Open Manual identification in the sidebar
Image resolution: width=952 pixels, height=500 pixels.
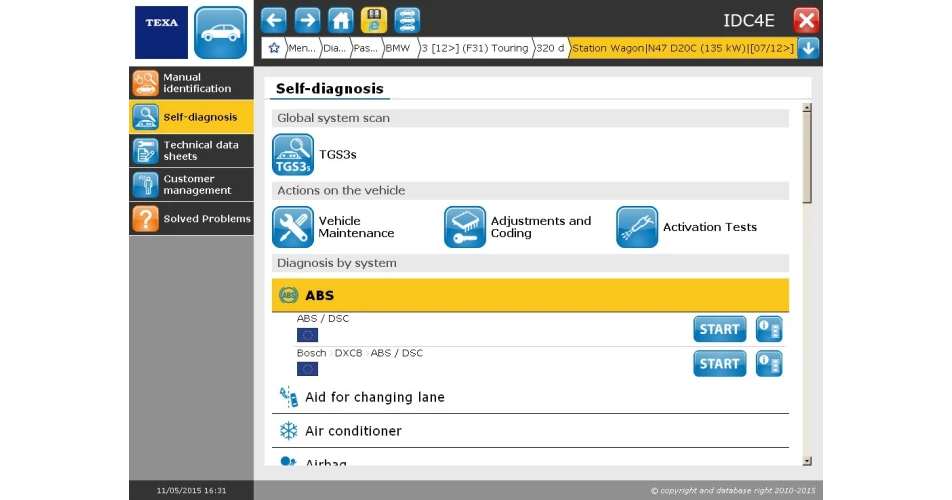191,83
